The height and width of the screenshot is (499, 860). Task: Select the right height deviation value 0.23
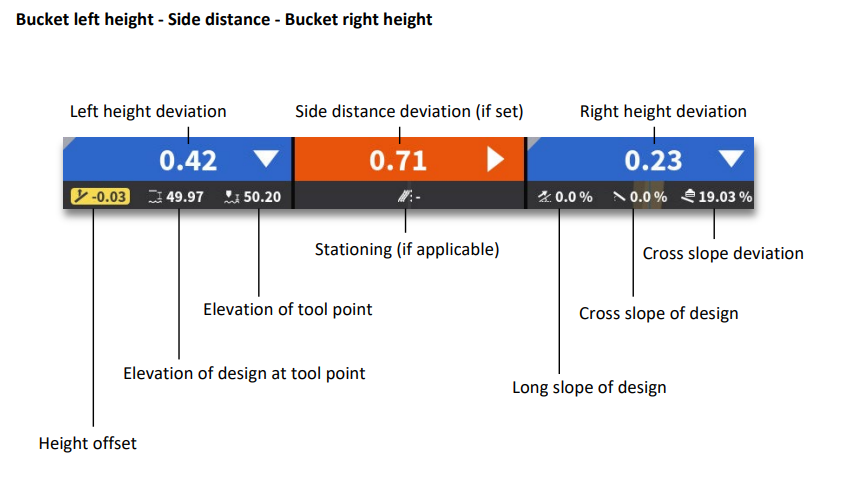[653, 160]
